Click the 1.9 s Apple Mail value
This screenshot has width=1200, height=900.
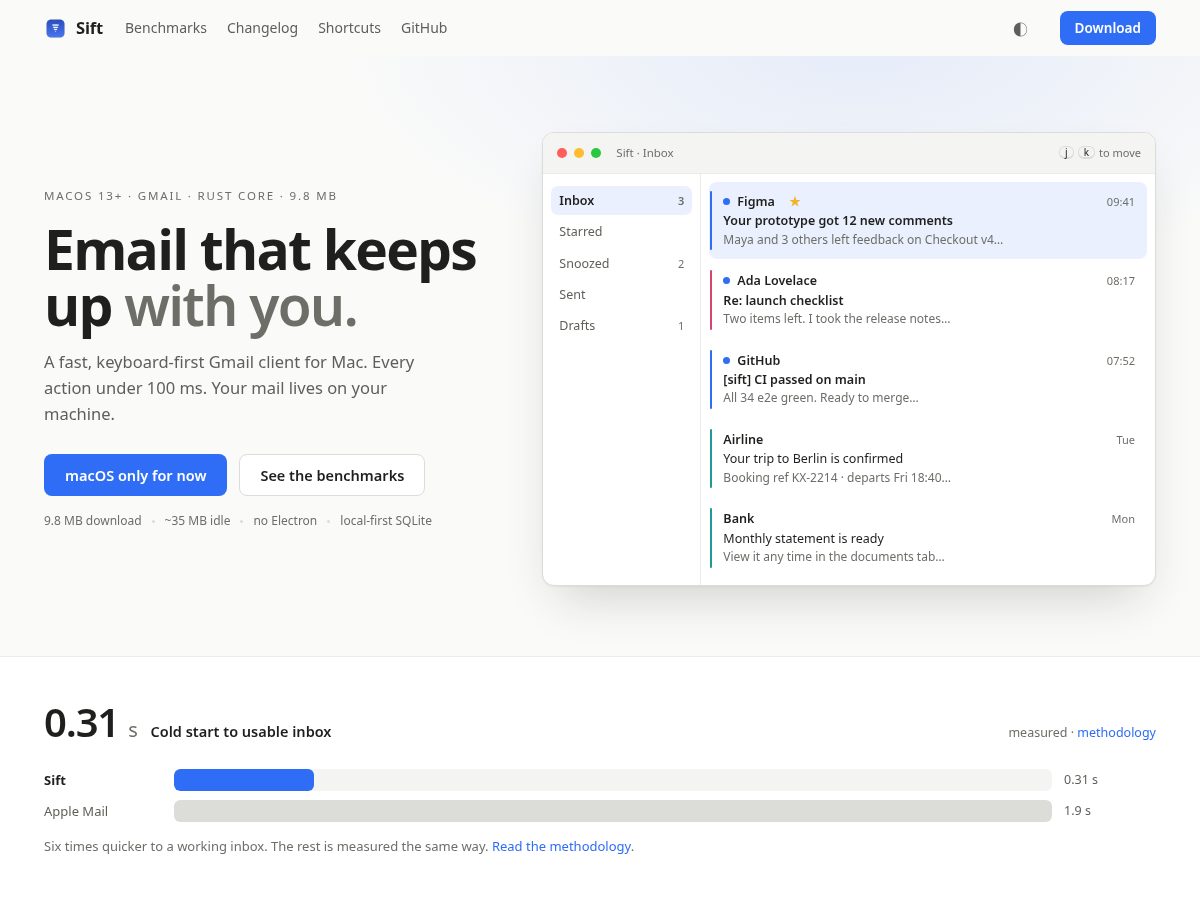point(1077,811)
